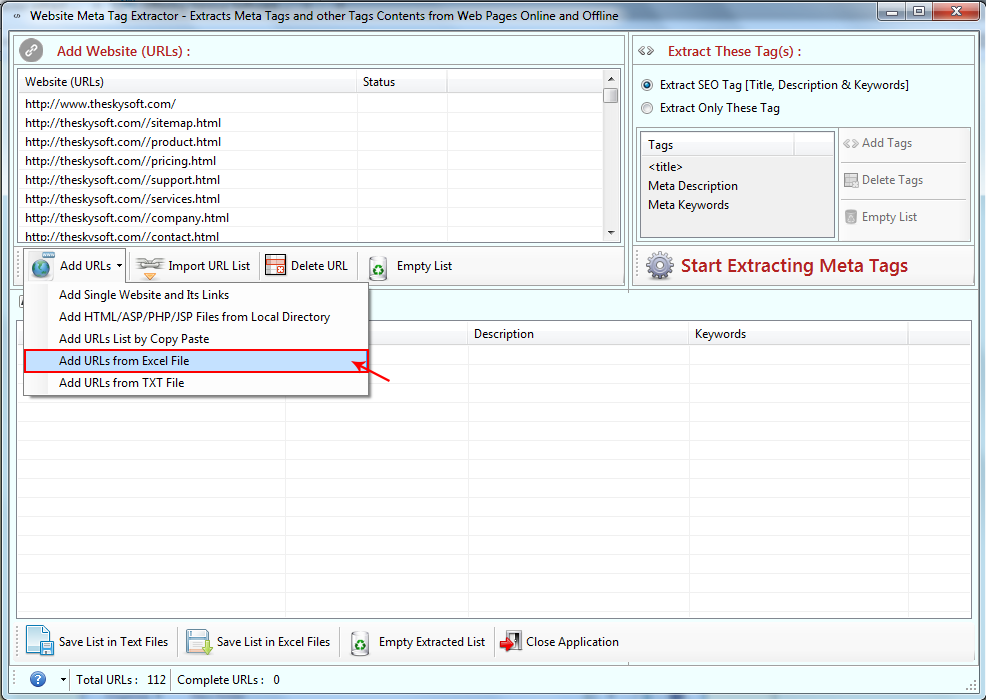Click the URL list scrollbar down arrow

click(x=611, y=233)
